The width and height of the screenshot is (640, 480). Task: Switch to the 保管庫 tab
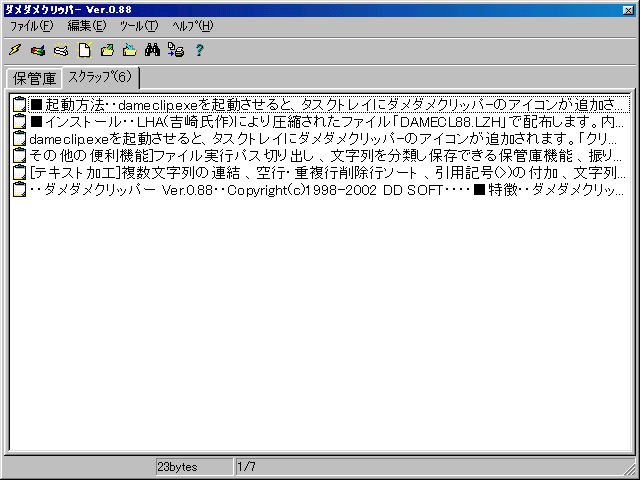click(34, 78)
